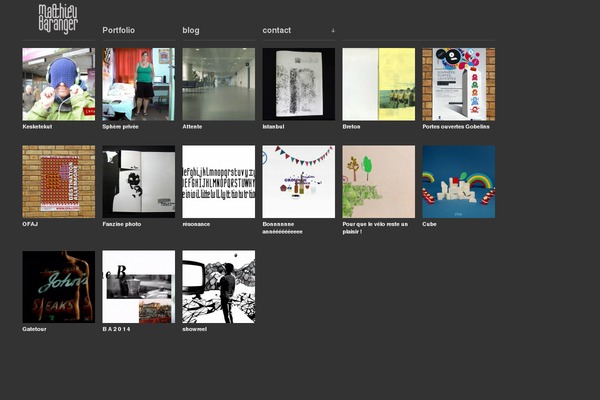
Task: Click 'Pour que le vélo reste un plaisir !' title
Action: tap(375, 228)
